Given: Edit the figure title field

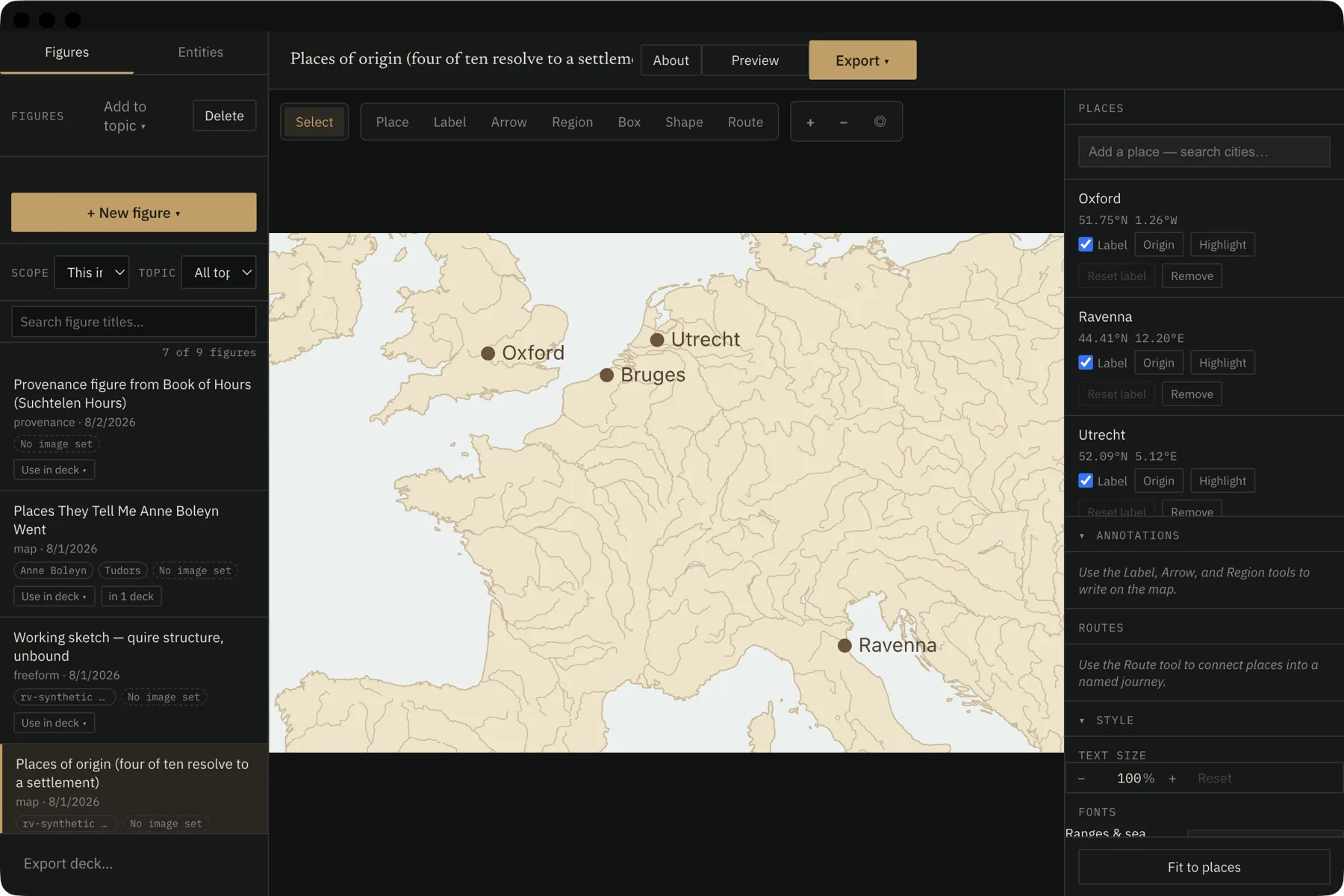Looking at the screenshot, I should click(461, 59).
